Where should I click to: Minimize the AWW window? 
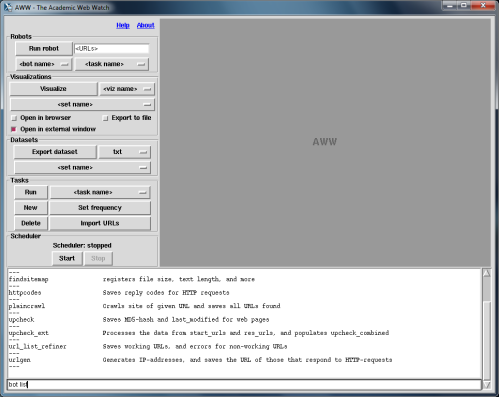click(x=450, y=6)
